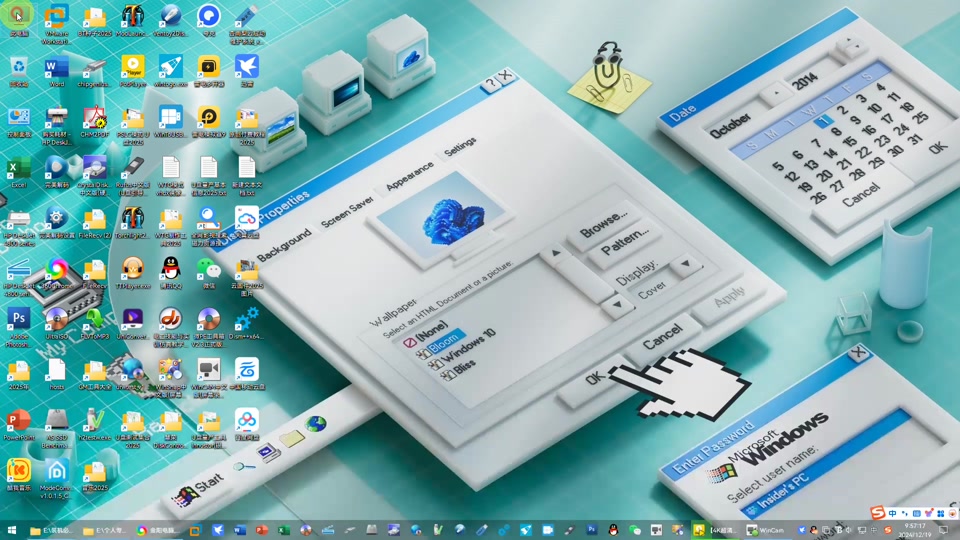Screen dimensions: 960x540
Task: Open Adobe Photoshop desktop shortcut
Action: 18,328
